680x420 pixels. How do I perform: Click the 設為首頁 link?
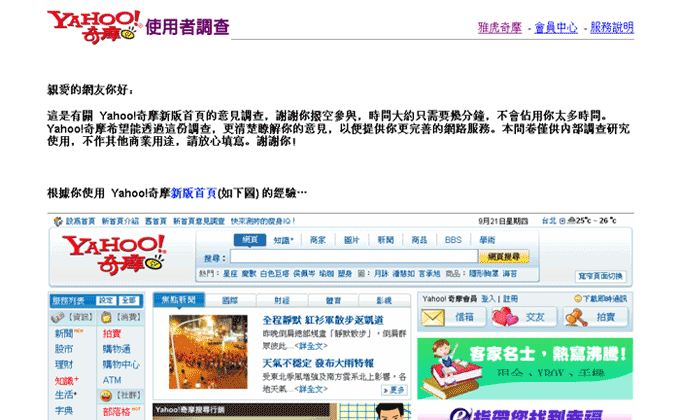coord(80,221)
